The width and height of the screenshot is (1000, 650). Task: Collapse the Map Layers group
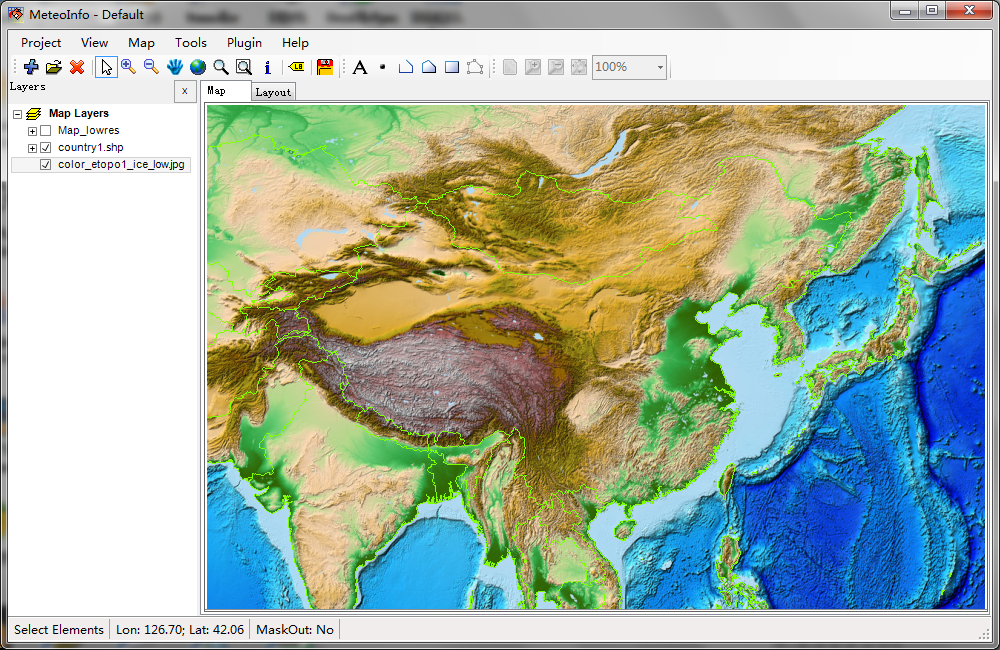(x=18, y=114)
